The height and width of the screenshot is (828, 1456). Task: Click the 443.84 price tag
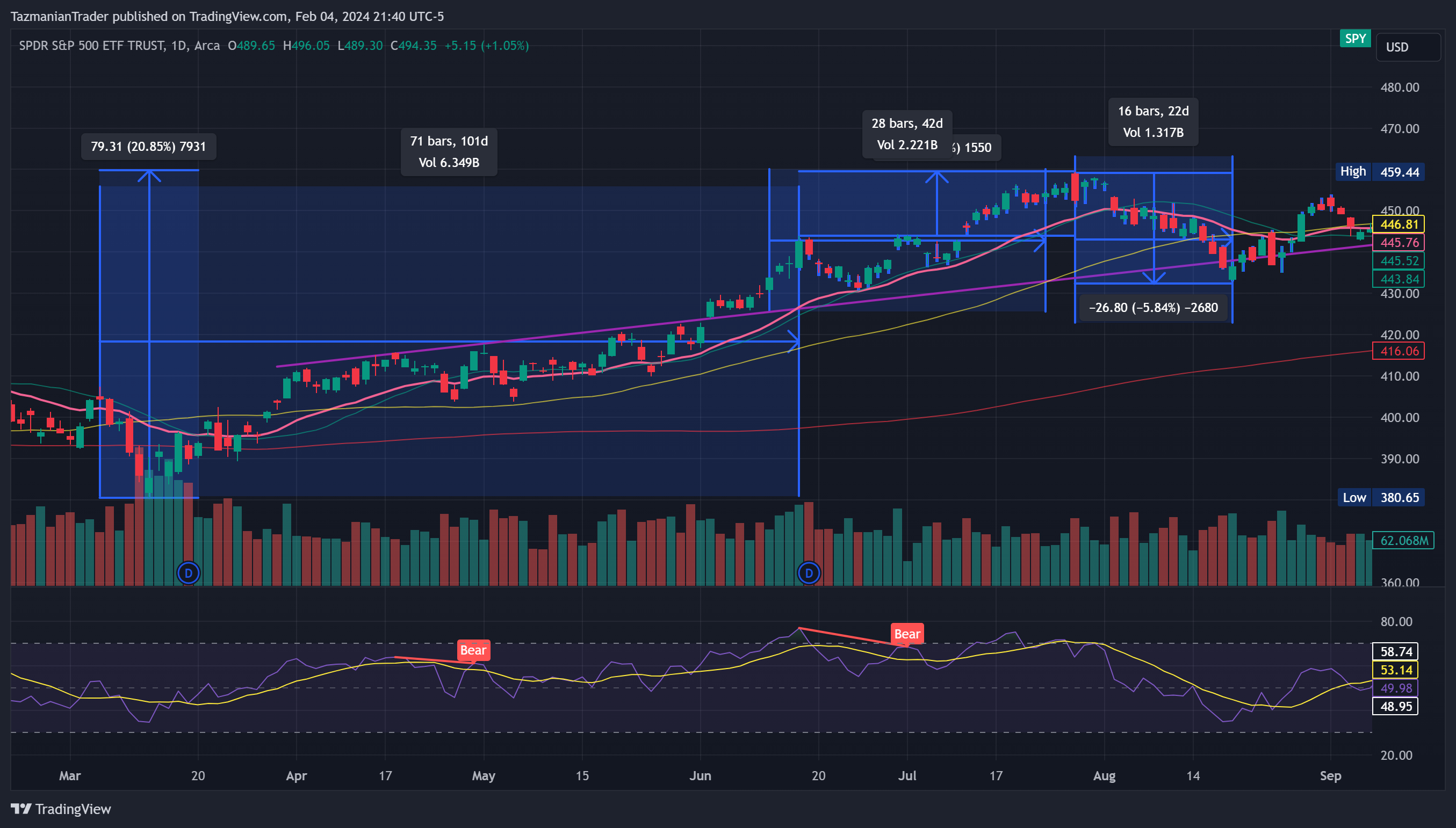click(1399, 279)
